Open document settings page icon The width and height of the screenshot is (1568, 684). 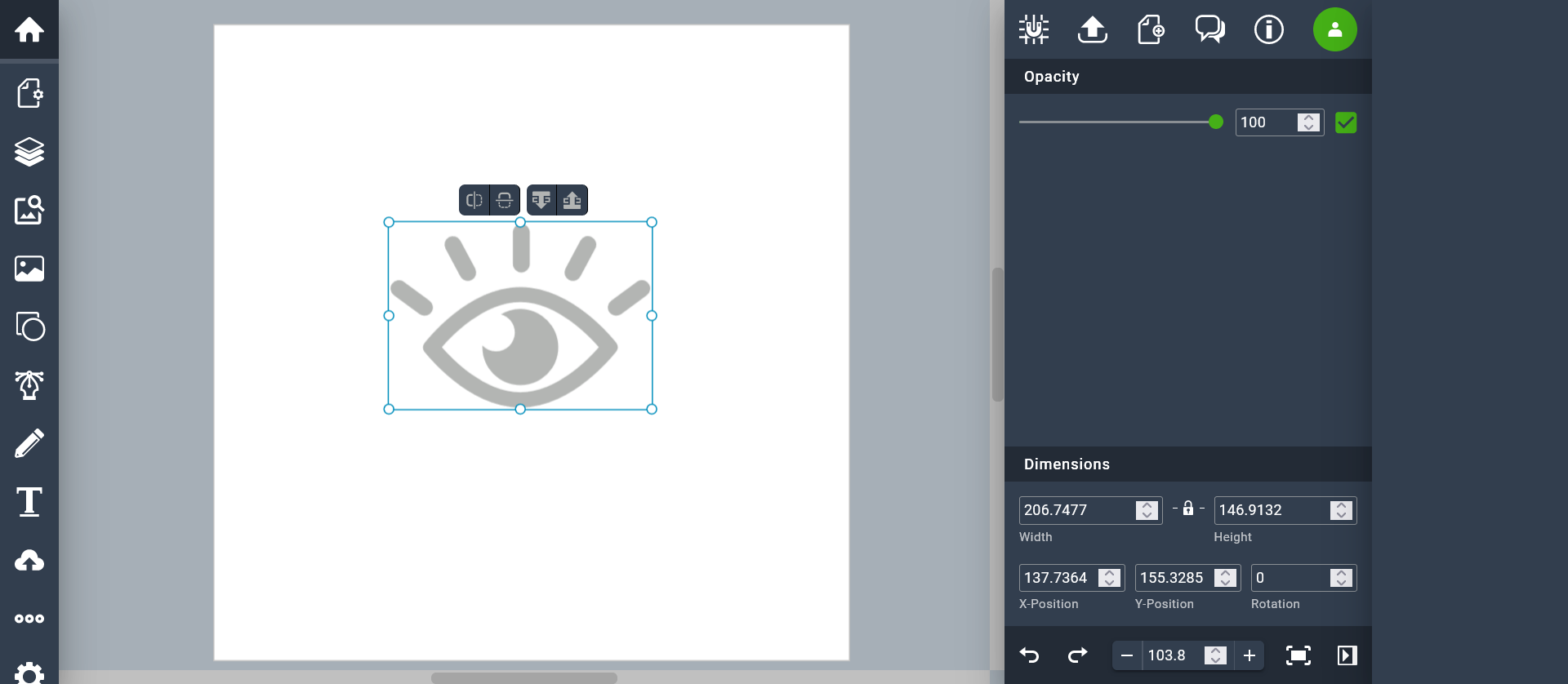click(x=29, y=93)
